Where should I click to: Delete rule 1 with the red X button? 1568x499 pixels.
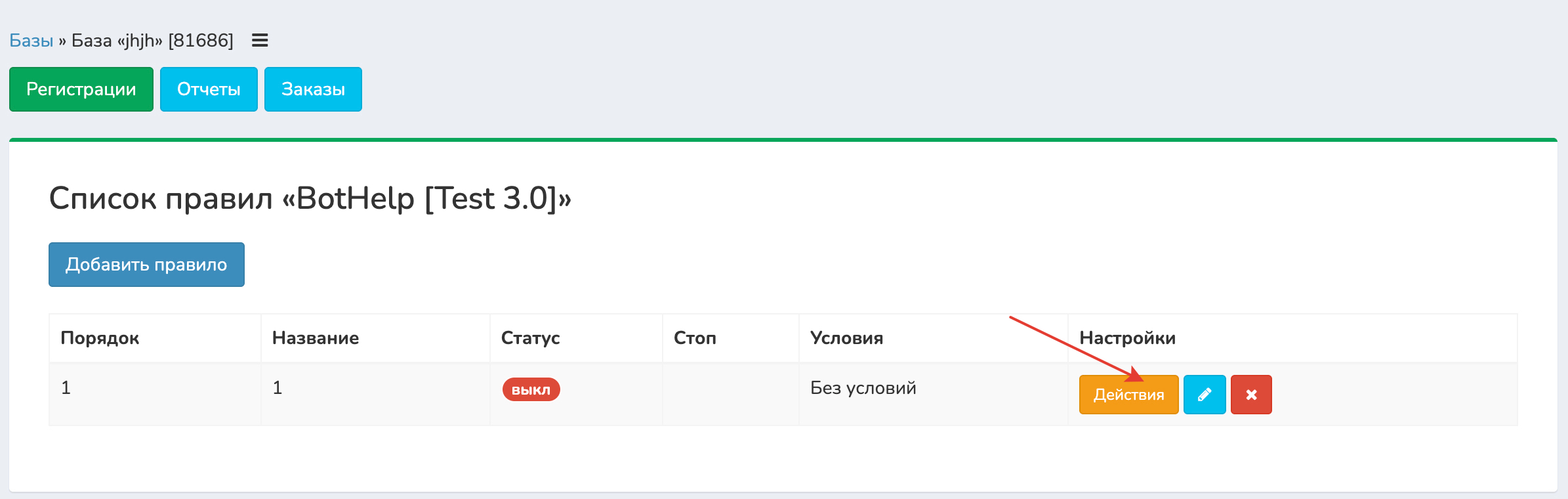tap(1250, 395)
